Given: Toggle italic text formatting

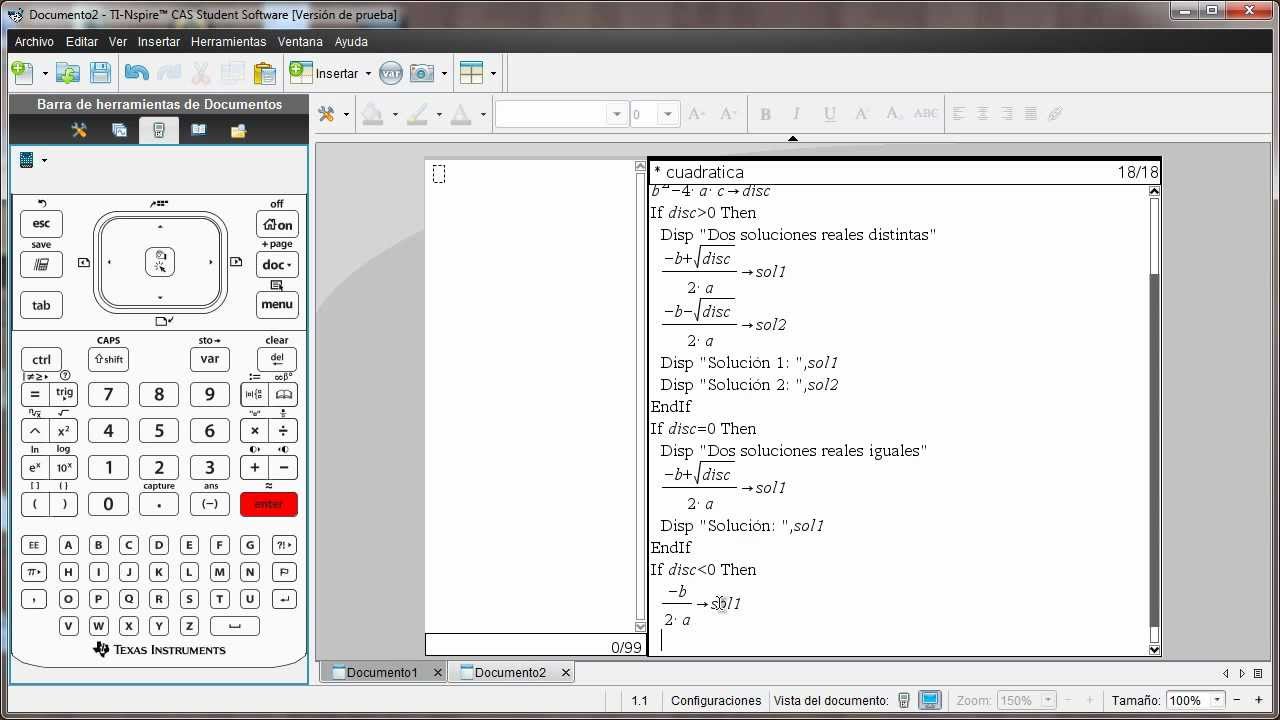Looking at the screenshot, I should point(797,114).
